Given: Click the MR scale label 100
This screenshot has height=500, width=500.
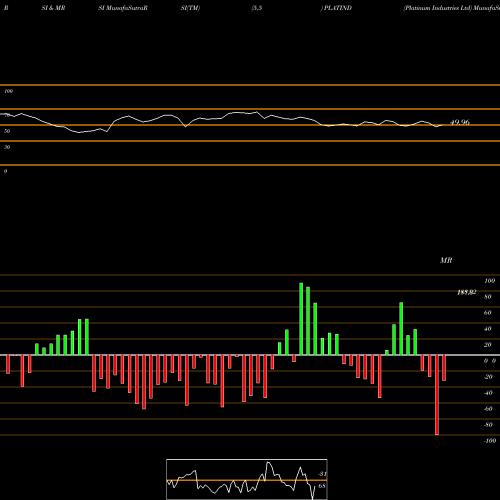Looking at the screenshot, I should 490,281.
